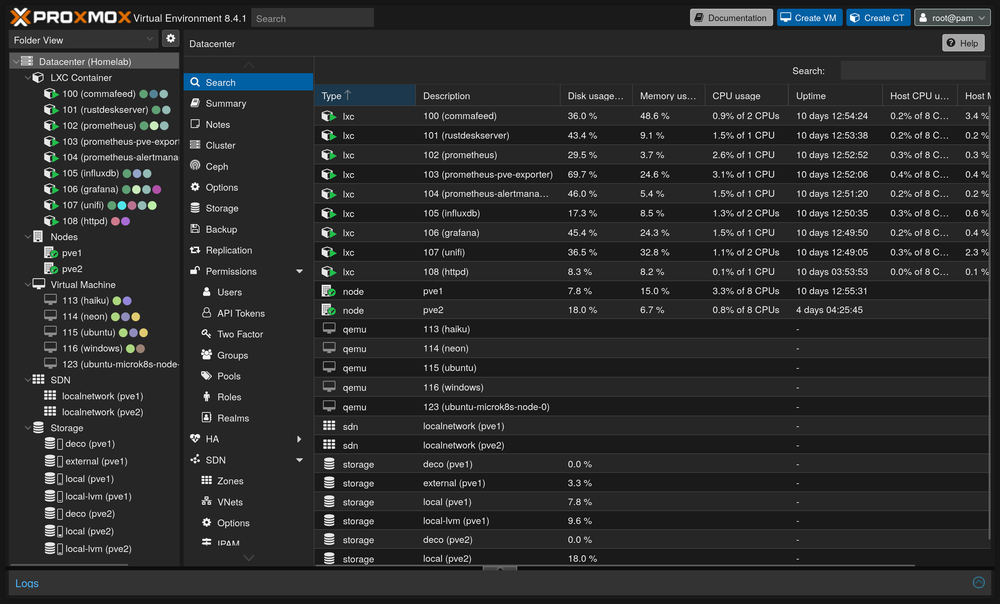This screenshot has width=1000, height=604.
Task: Click the '103 (prometheus-pve-exporter)' description cell
Action: 488,174
